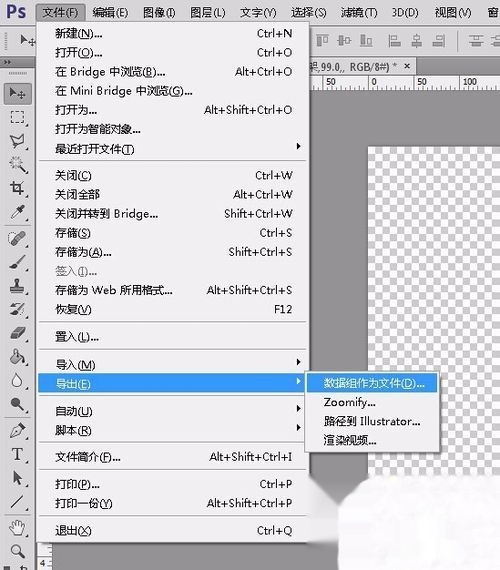The width and height of the screenshot is (500, 570).
Task: Close the document tab with x
Action: pyautogui.click(x=407, y=66)
